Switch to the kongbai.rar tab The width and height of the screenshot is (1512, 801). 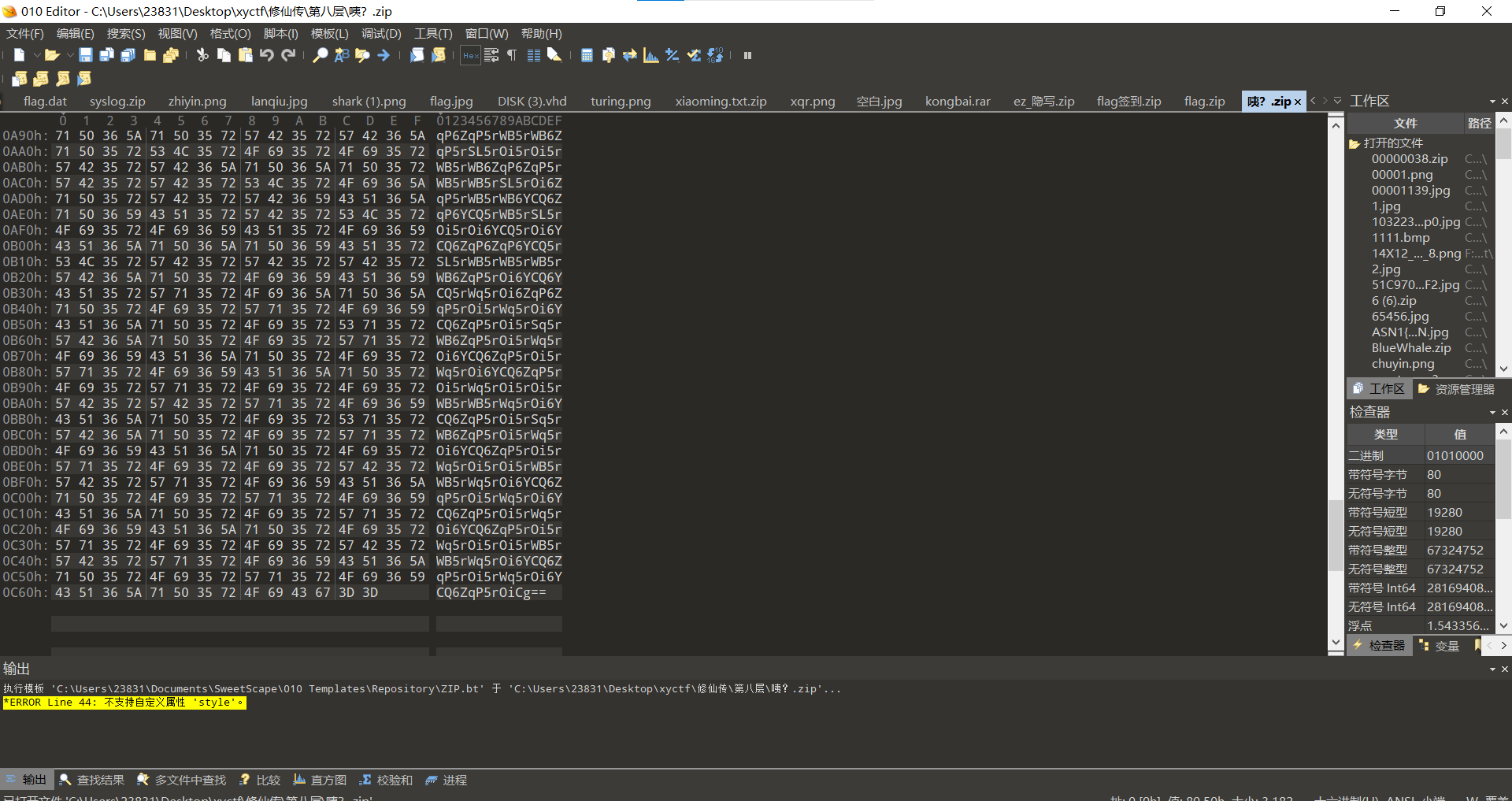pos(958,102)
